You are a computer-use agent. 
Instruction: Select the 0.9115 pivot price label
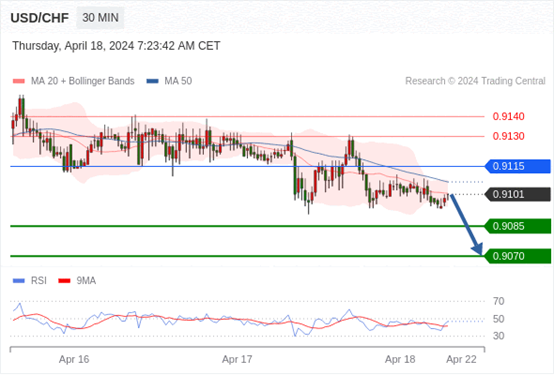coord(518,166)
